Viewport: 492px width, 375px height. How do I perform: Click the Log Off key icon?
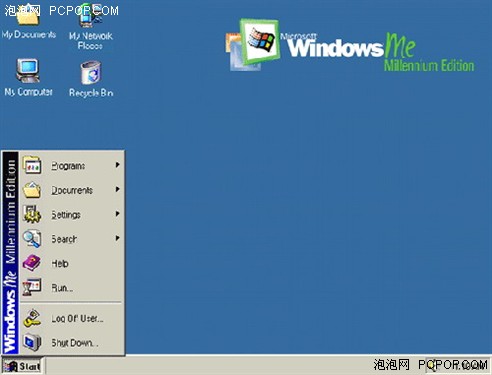click(x=32, y=318)
